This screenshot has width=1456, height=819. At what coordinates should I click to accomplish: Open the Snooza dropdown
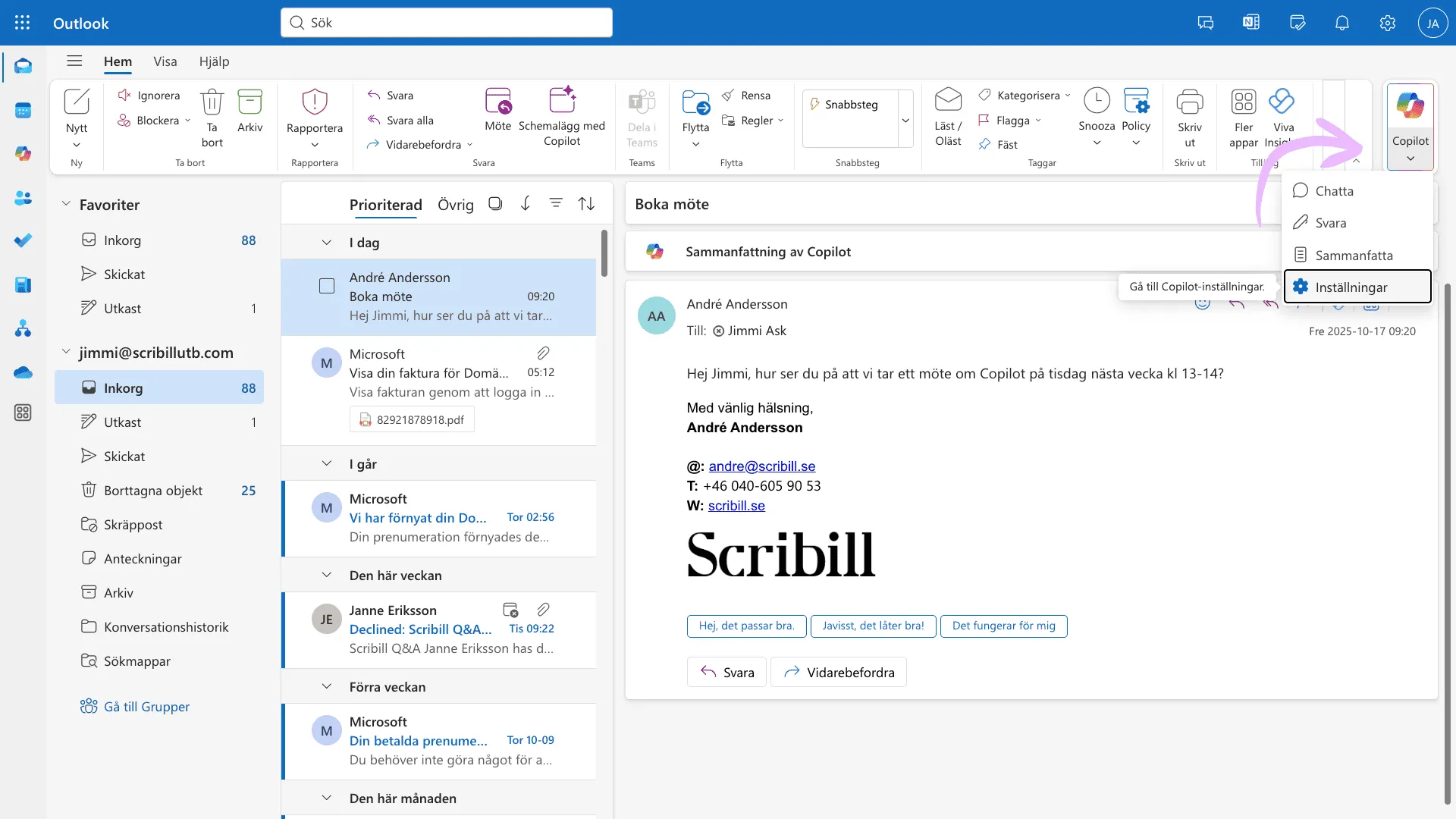1097,143
